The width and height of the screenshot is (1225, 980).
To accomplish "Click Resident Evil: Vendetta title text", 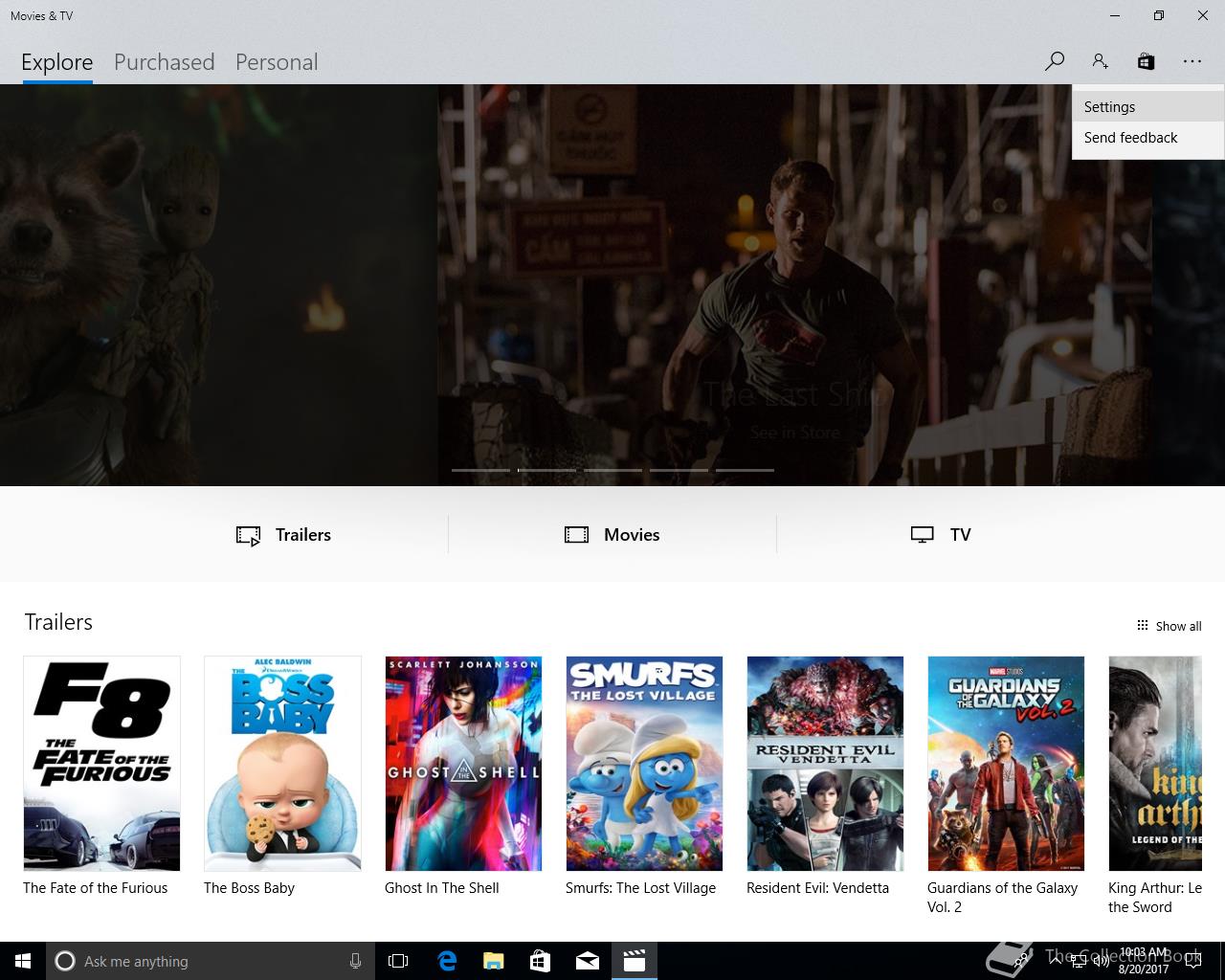I will point(817,888).
